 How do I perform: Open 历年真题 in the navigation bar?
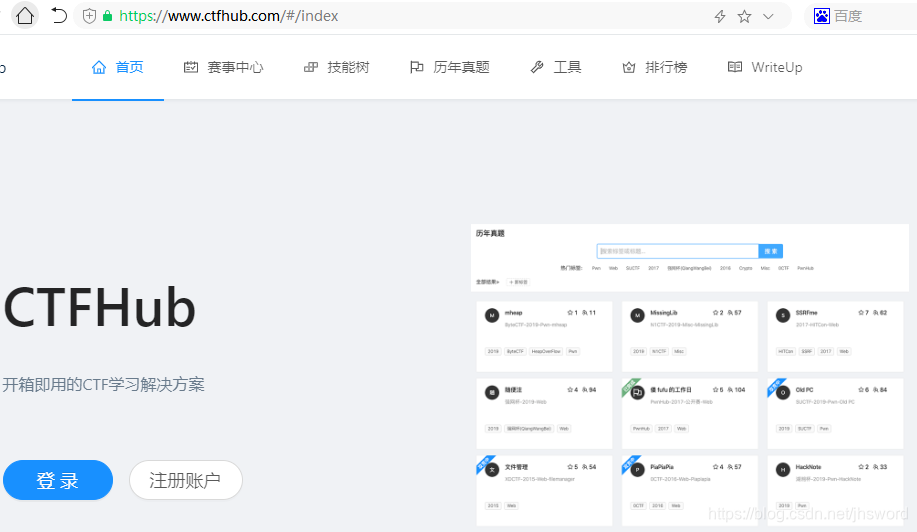(449, 67)
